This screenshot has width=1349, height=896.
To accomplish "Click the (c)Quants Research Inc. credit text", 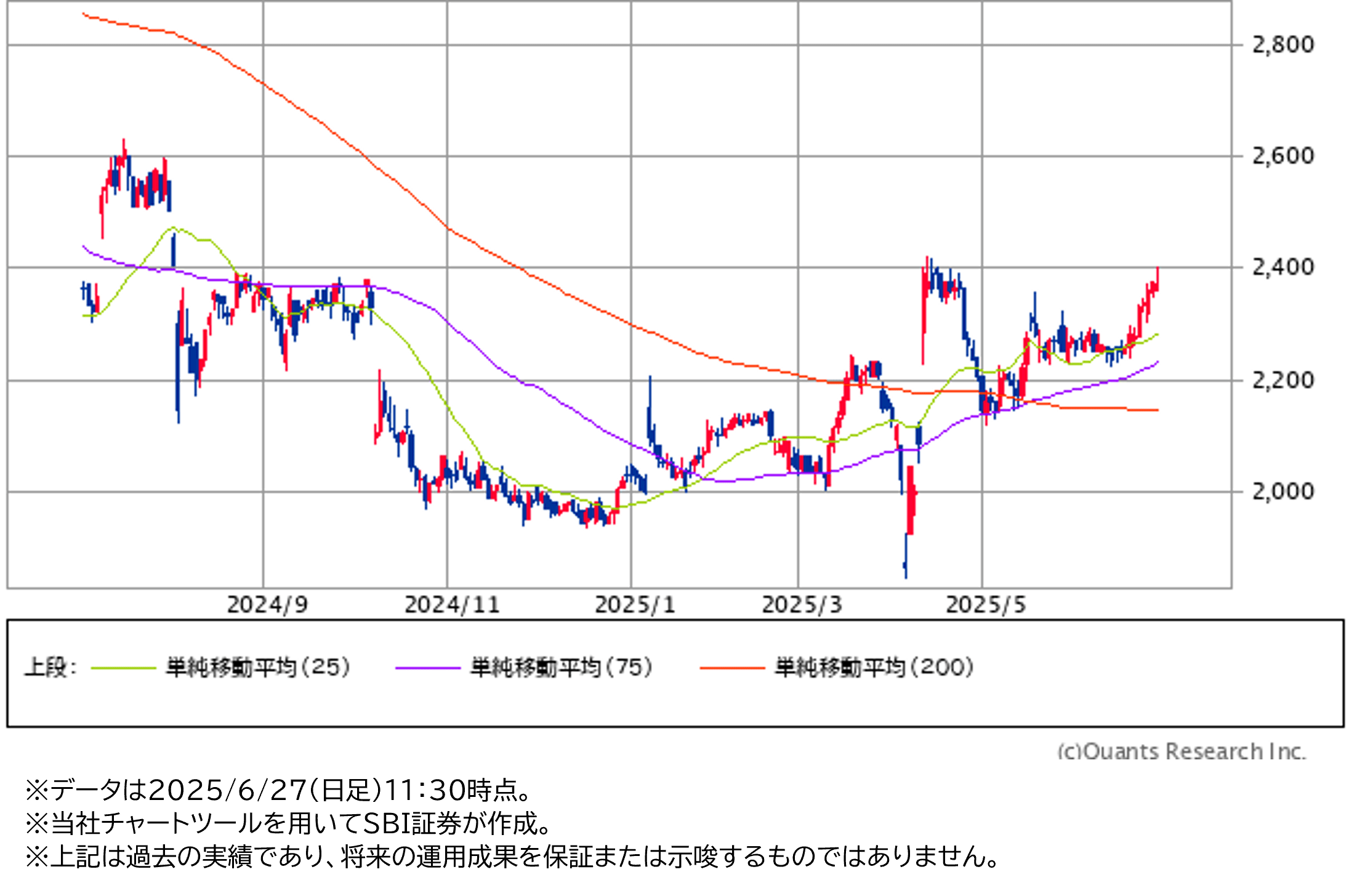I will point(1182,752).
